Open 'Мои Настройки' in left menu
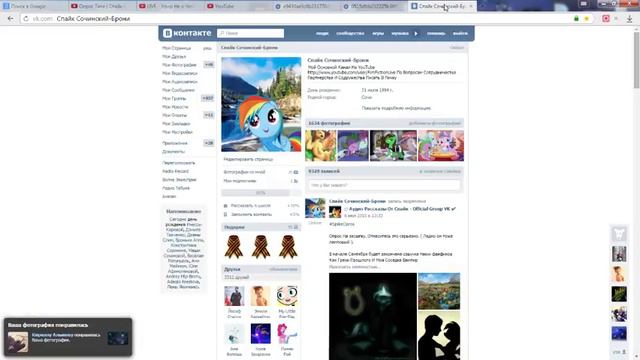640x360 pixels. [x=177, y=132]
